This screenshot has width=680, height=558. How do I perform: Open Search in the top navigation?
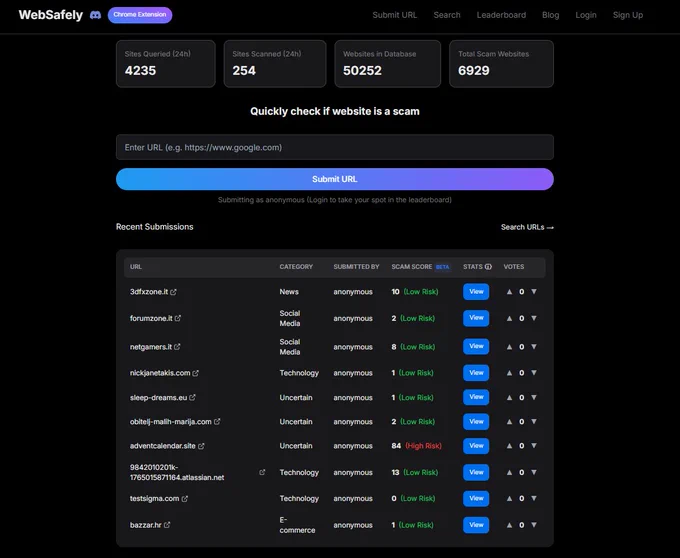[447, 15]
